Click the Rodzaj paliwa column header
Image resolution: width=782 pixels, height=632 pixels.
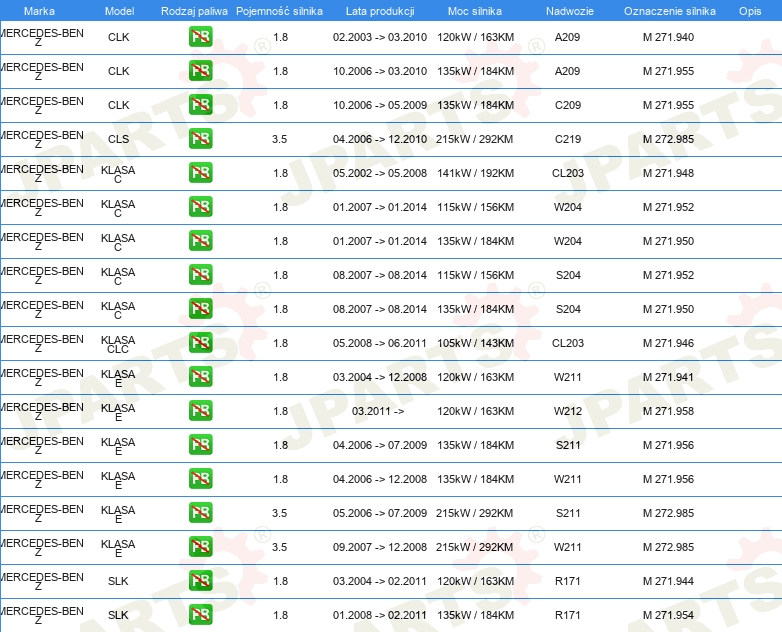[194, 11]
